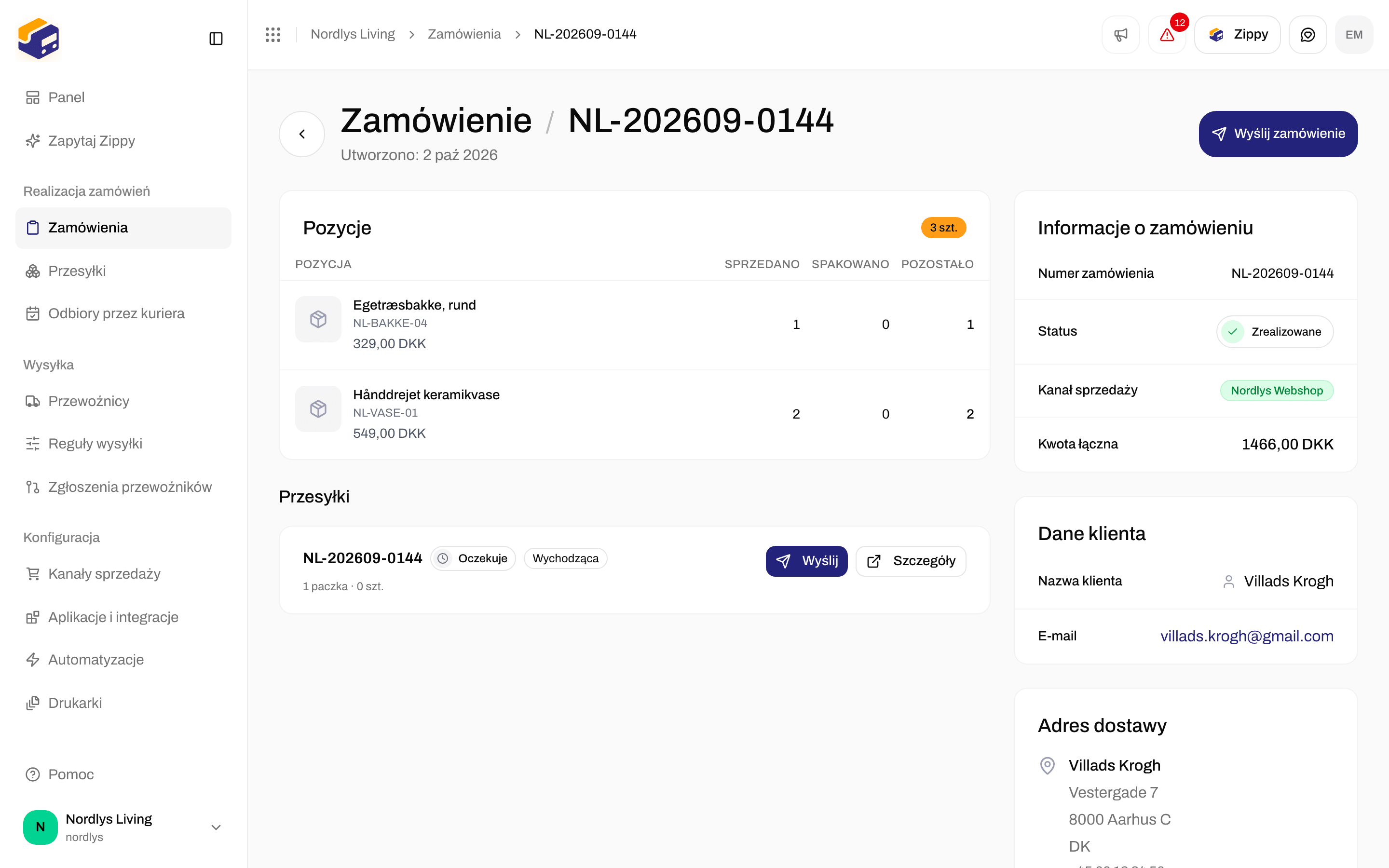Click the Wyślij shipment button
The height and width of the screenshot is (868, 1389).
[x=806, y=561]
